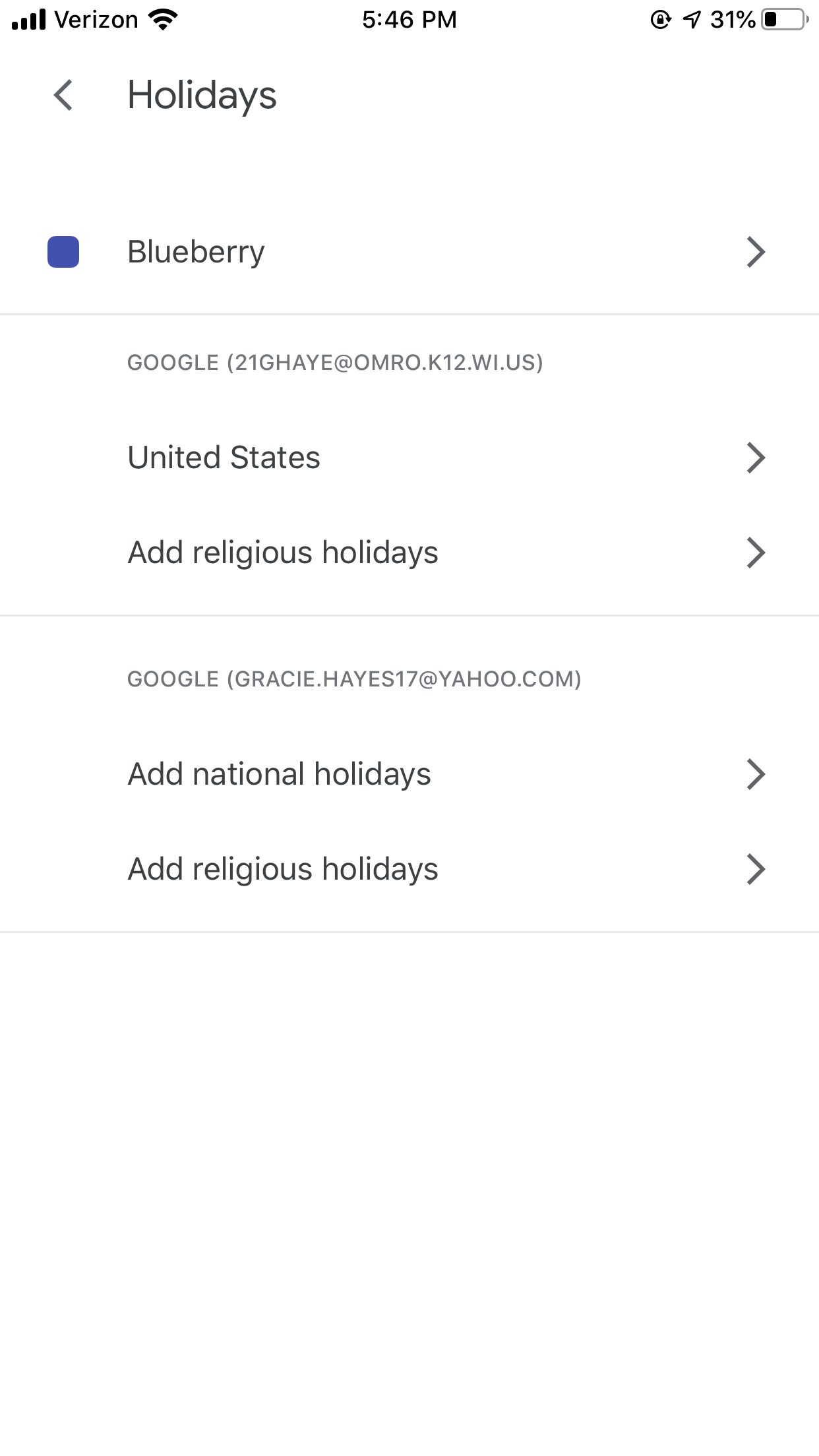This screenshot has height=1456, width=819.
Task: Tap the Holidays page title
Action: pos(202,95)
